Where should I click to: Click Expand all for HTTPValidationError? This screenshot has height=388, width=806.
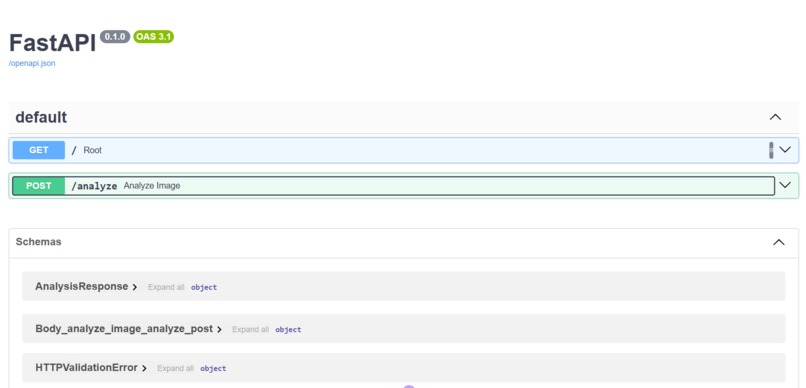click(176, 368)
